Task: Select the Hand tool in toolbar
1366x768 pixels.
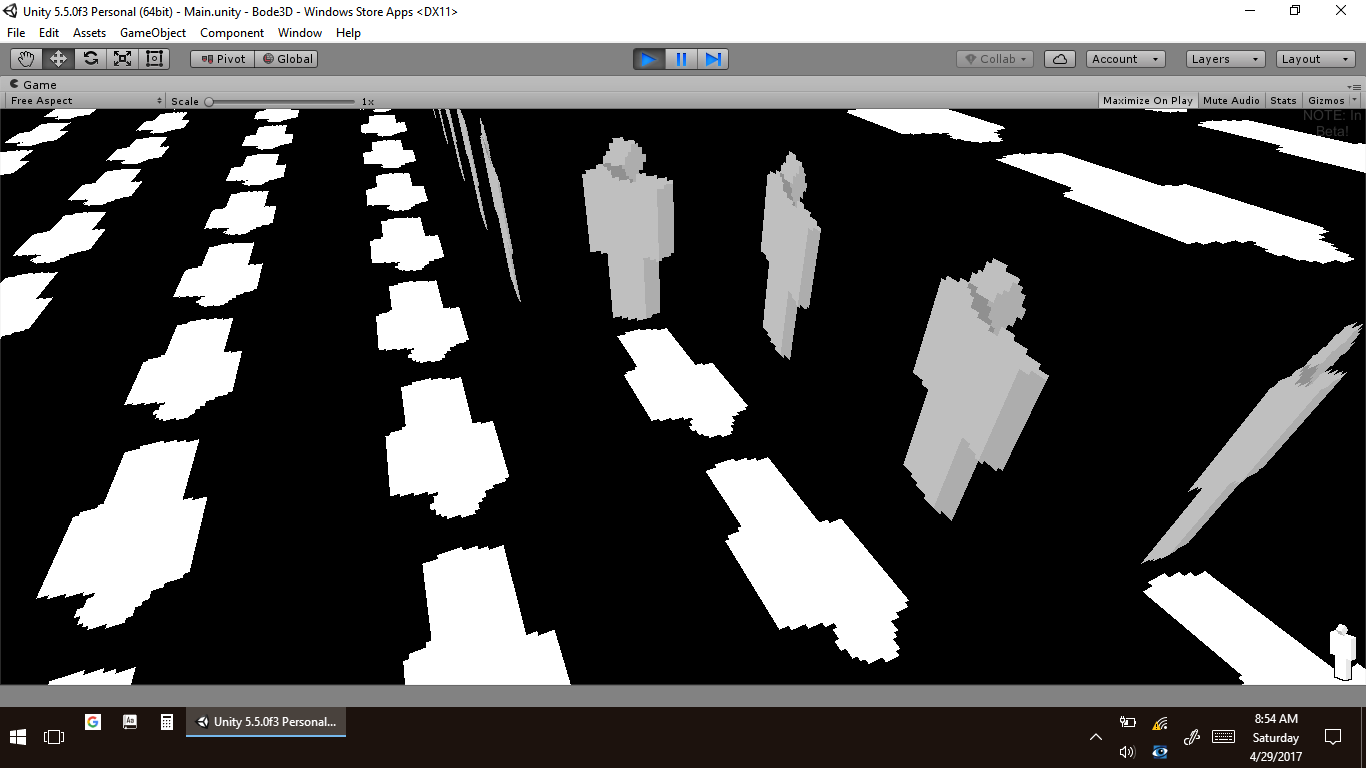Action: tap(26, 59)
